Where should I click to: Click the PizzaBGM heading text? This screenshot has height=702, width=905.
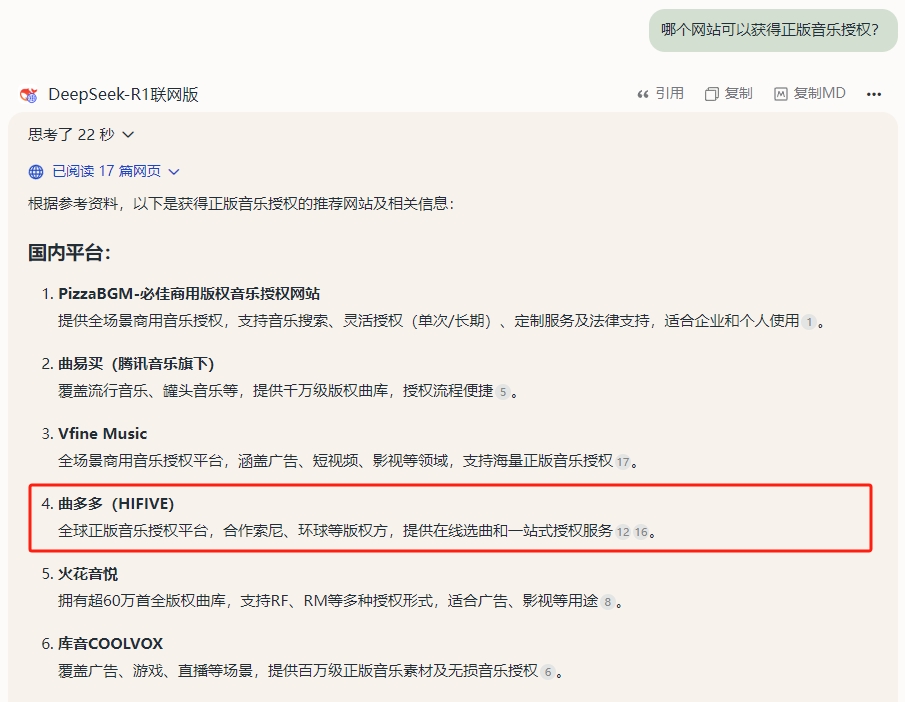pos(189,294)
